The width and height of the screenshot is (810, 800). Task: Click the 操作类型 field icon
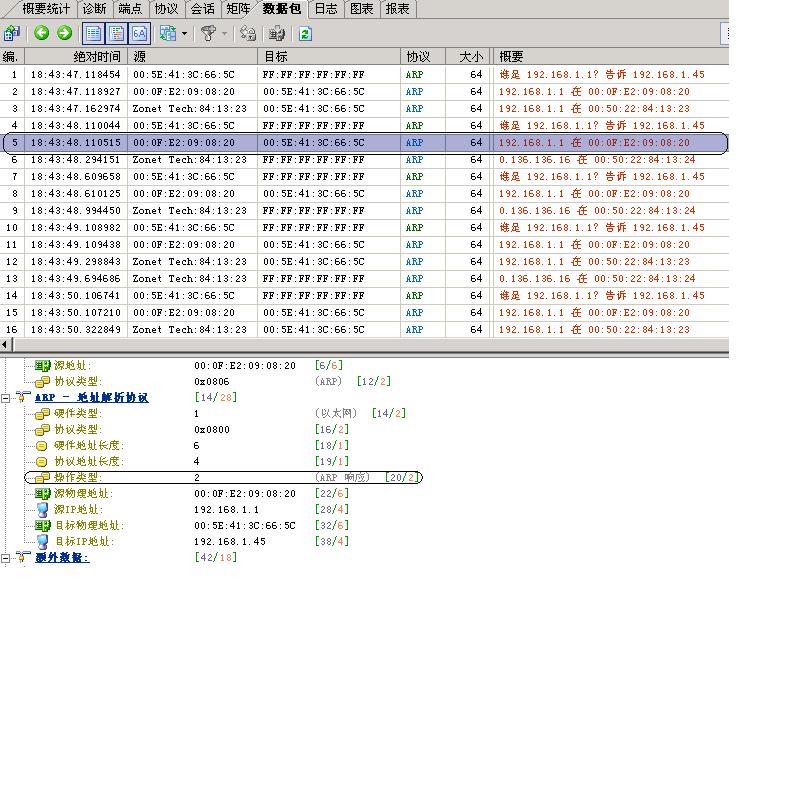pyautogui.click(x=42, y=478)
